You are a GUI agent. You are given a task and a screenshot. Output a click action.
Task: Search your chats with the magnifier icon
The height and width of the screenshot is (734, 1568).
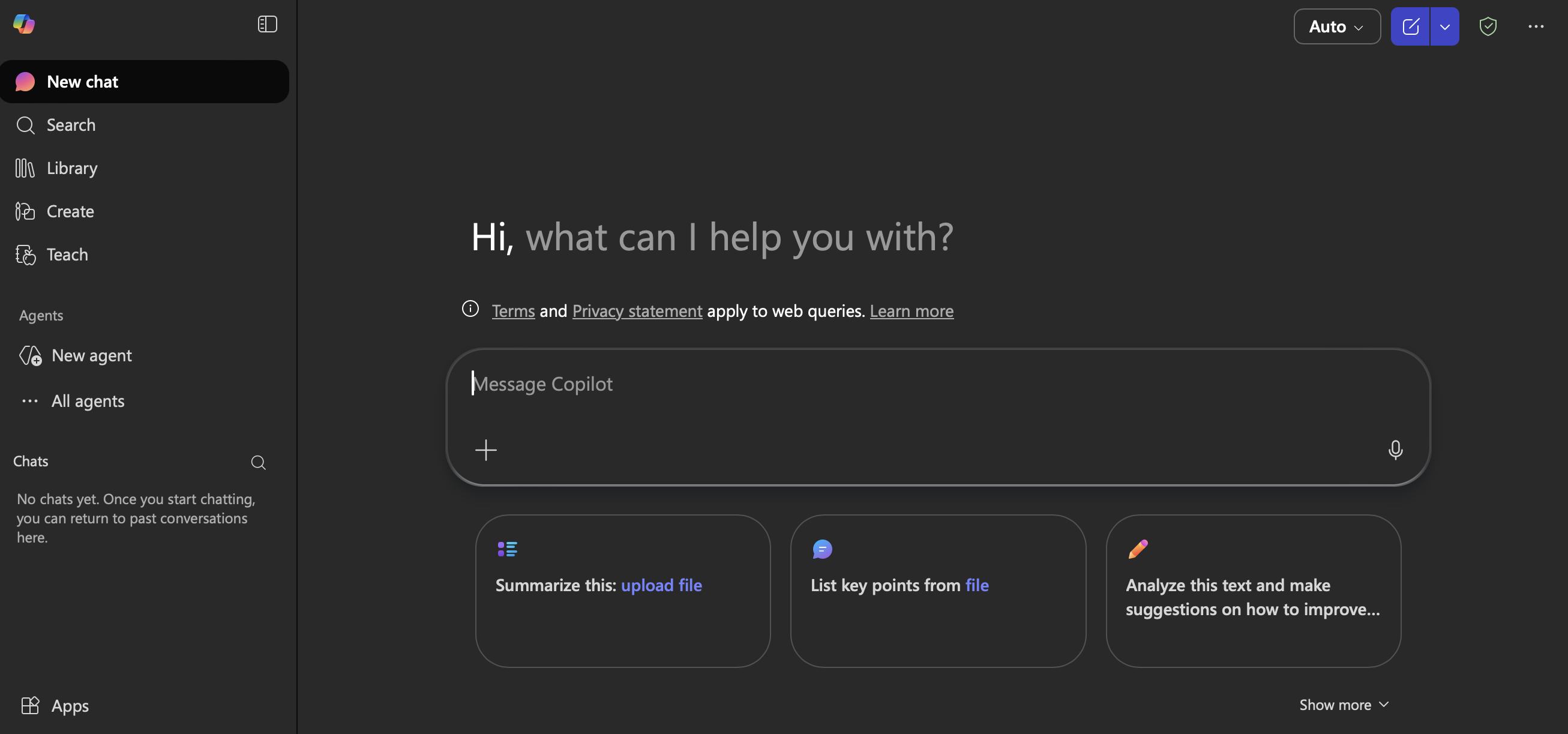coord(258,463)
